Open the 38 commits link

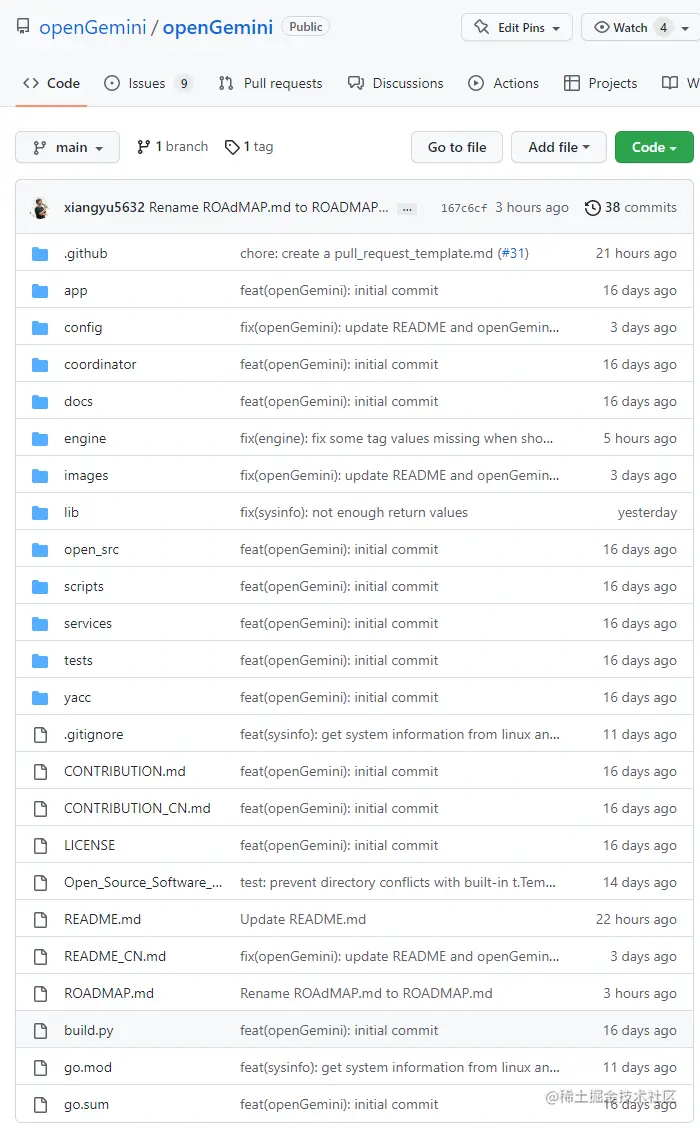[x=631, y=207]
